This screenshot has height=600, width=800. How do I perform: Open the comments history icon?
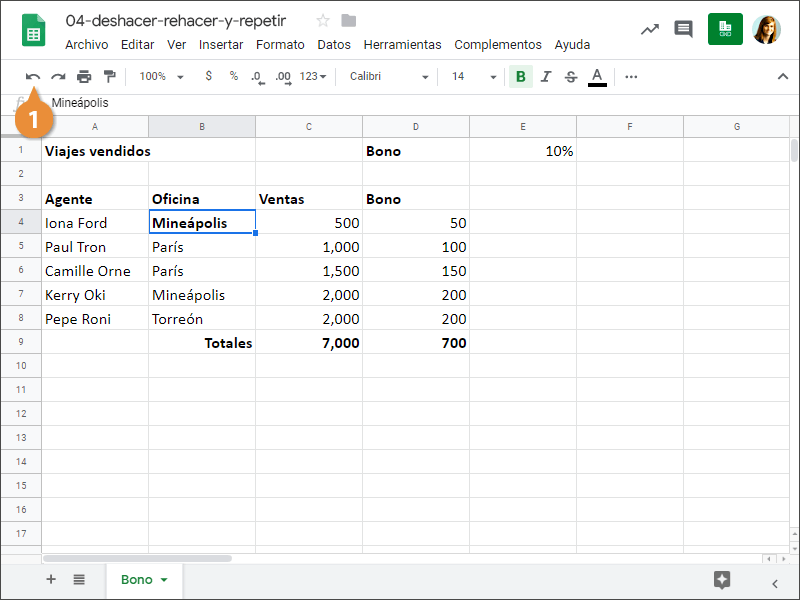[x=683, y=30]
